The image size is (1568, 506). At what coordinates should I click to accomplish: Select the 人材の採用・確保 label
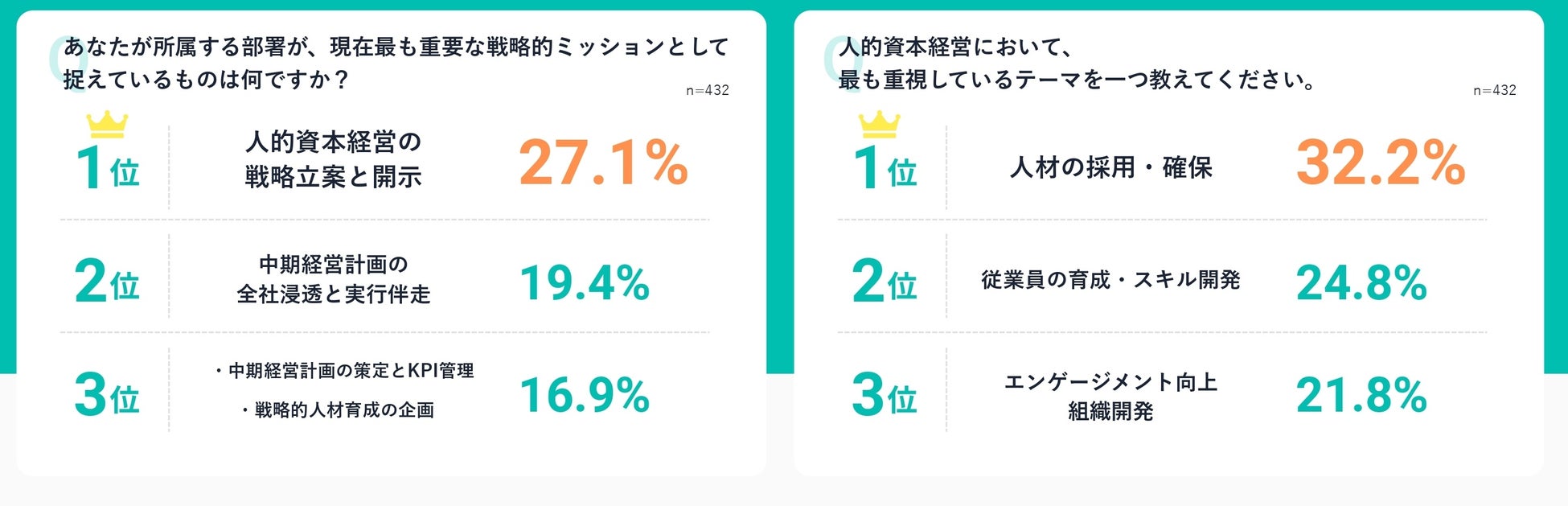coord(1110,167)
